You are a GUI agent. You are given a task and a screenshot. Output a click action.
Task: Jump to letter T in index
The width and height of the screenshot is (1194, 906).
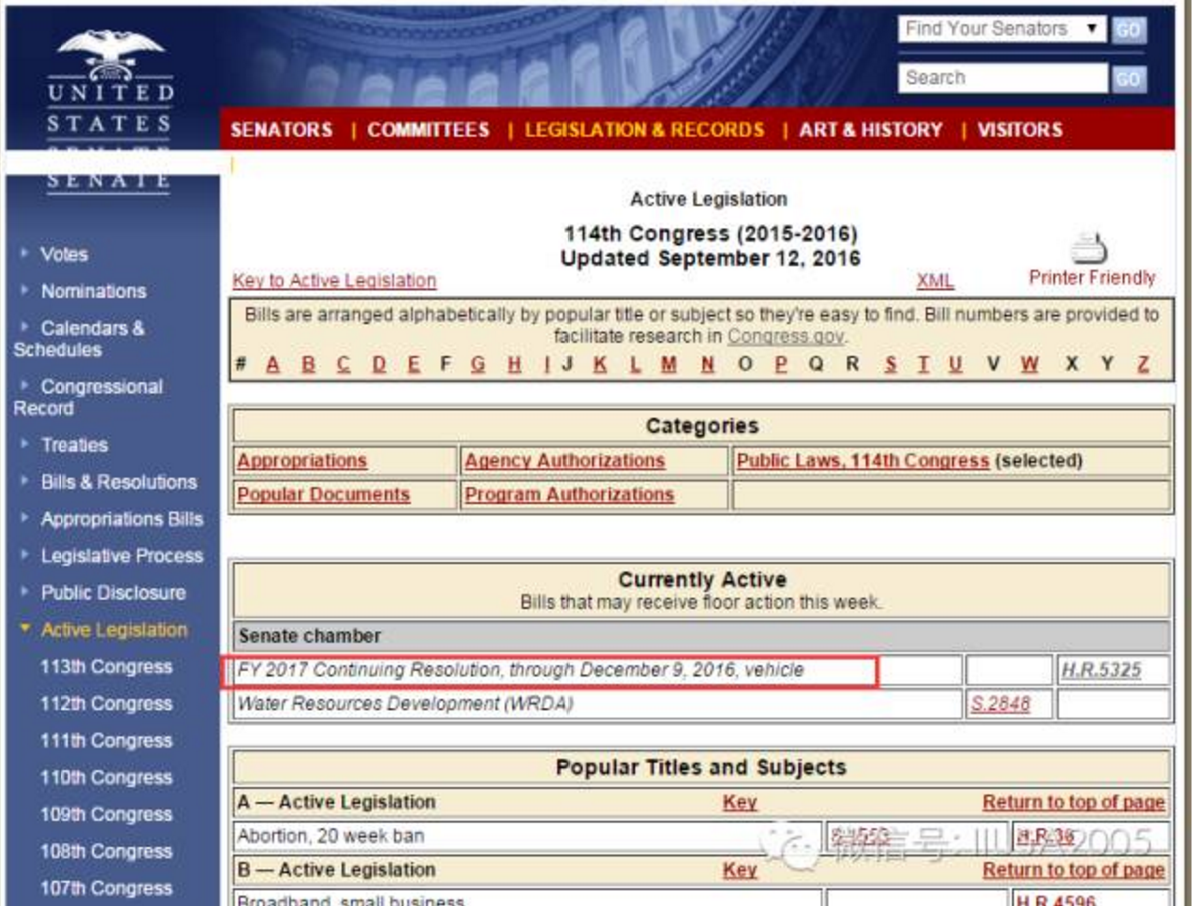(923, 365)
